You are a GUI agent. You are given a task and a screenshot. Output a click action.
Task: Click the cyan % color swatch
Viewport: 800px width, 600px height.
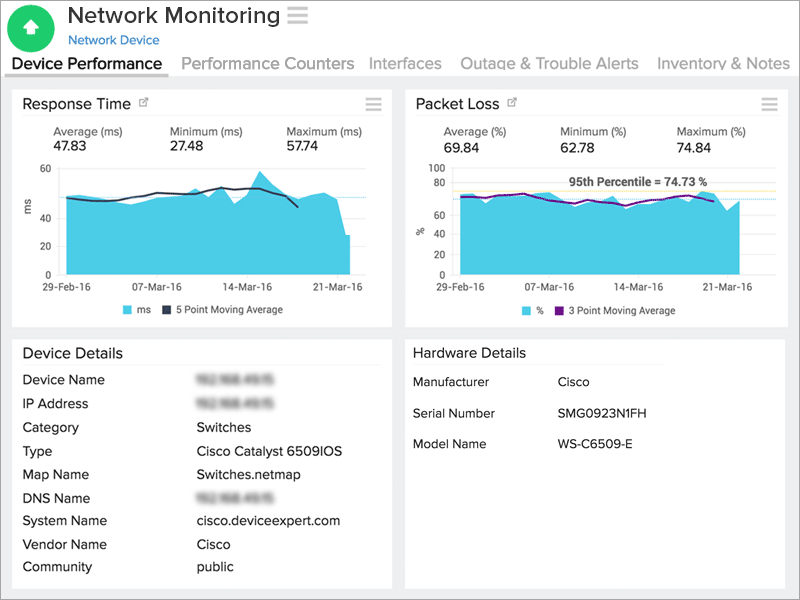(x=525, y=309)
